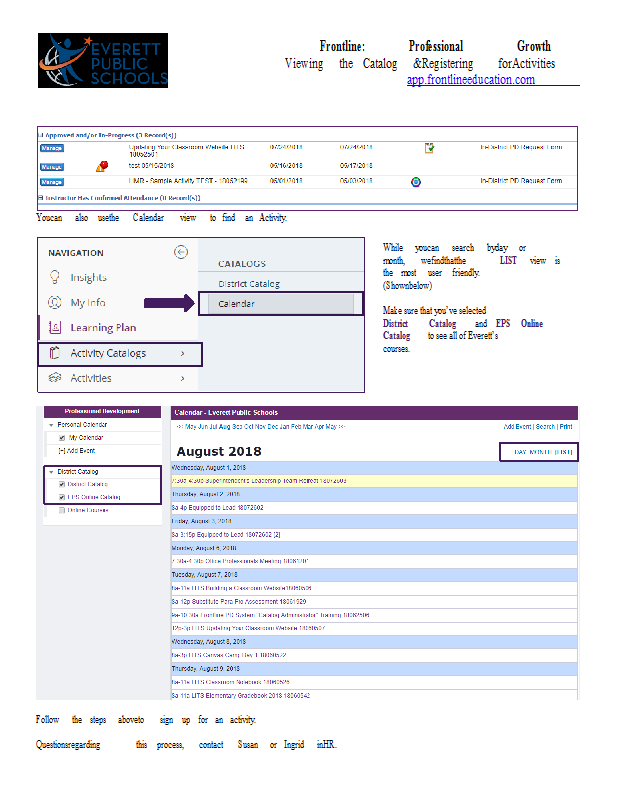Viewport: 618px width, 800px height.
Task: Toggle the District Catalog checkbox
Action: click(x=62, y=484)
